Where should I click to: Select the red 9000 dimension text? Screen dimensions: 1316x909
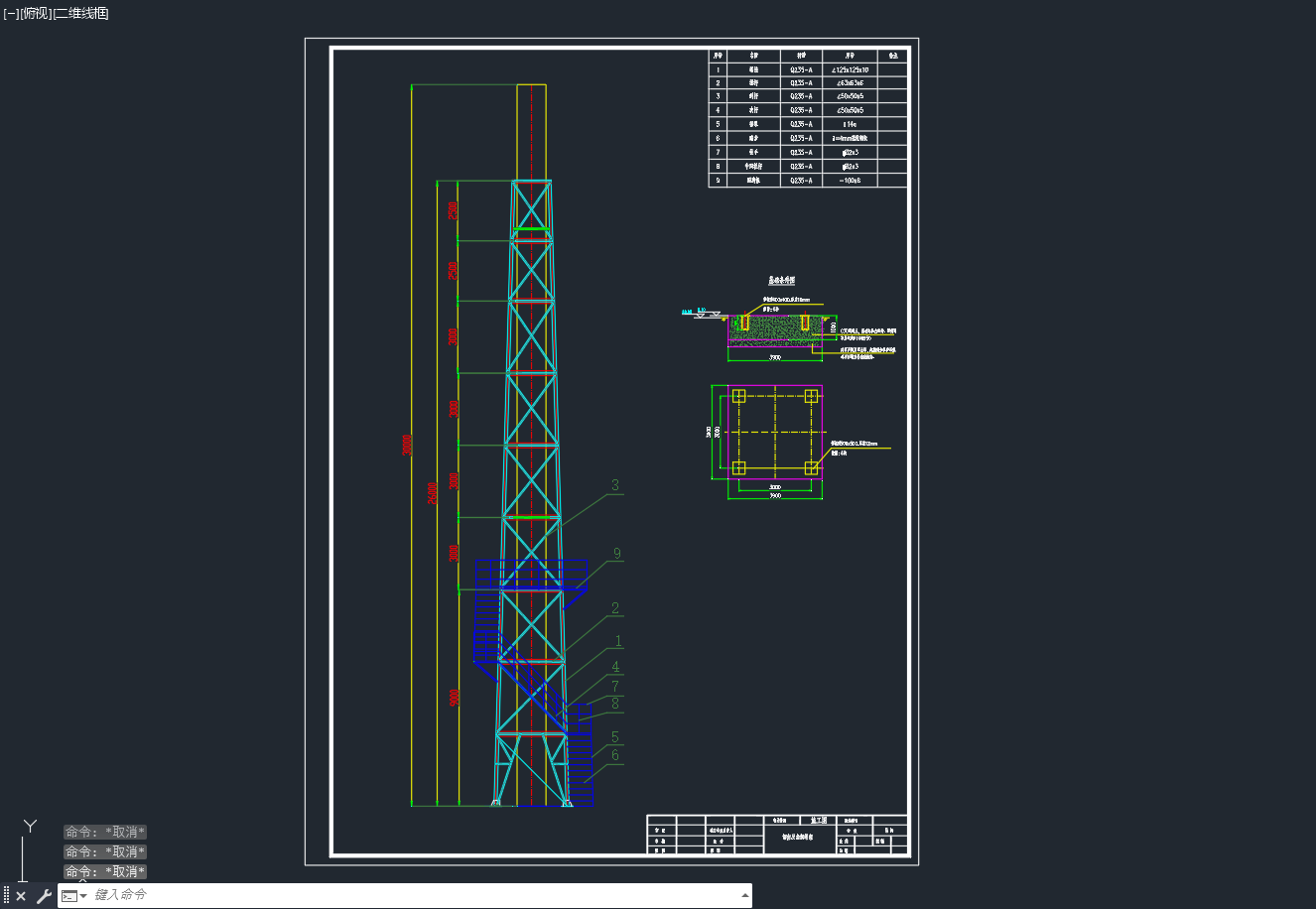click(455, 698)
